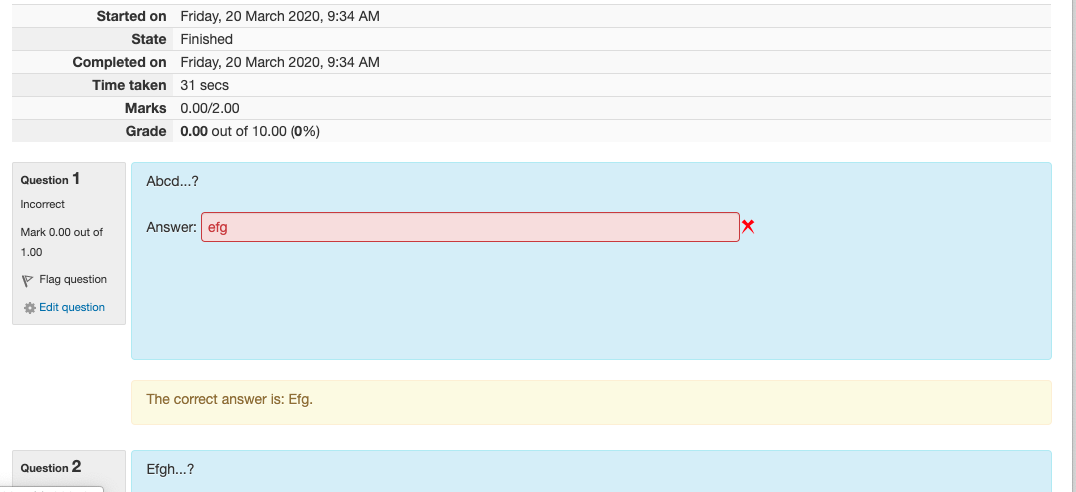
Task: Click the 'Answer:' label
Action: pos(172,227)
